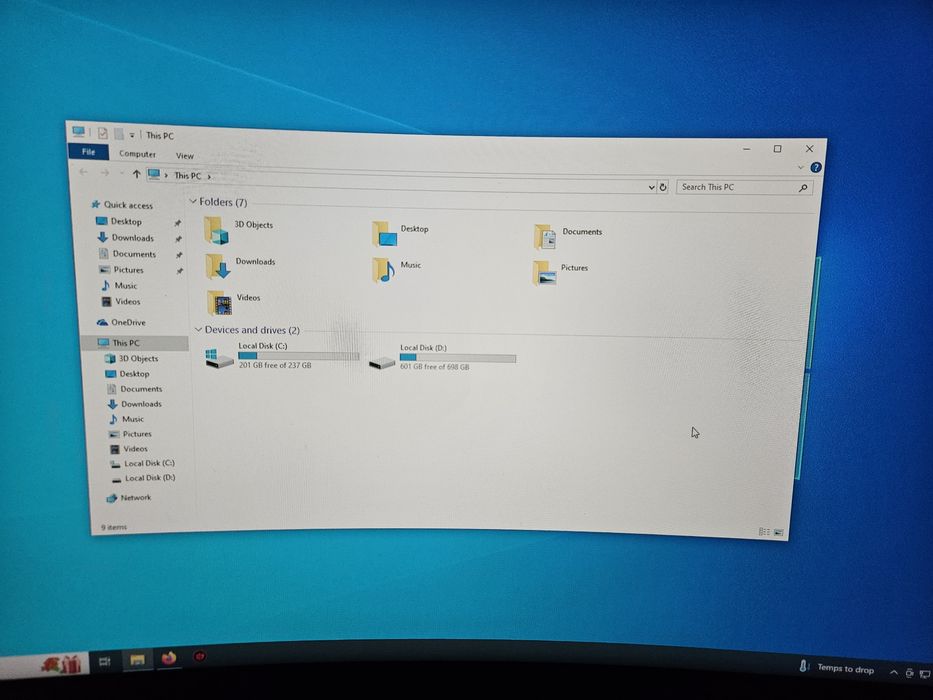The height and width of the screenshot is (700, 933).
Task: Switch to Details view icon in status bar
Action: 764,532
